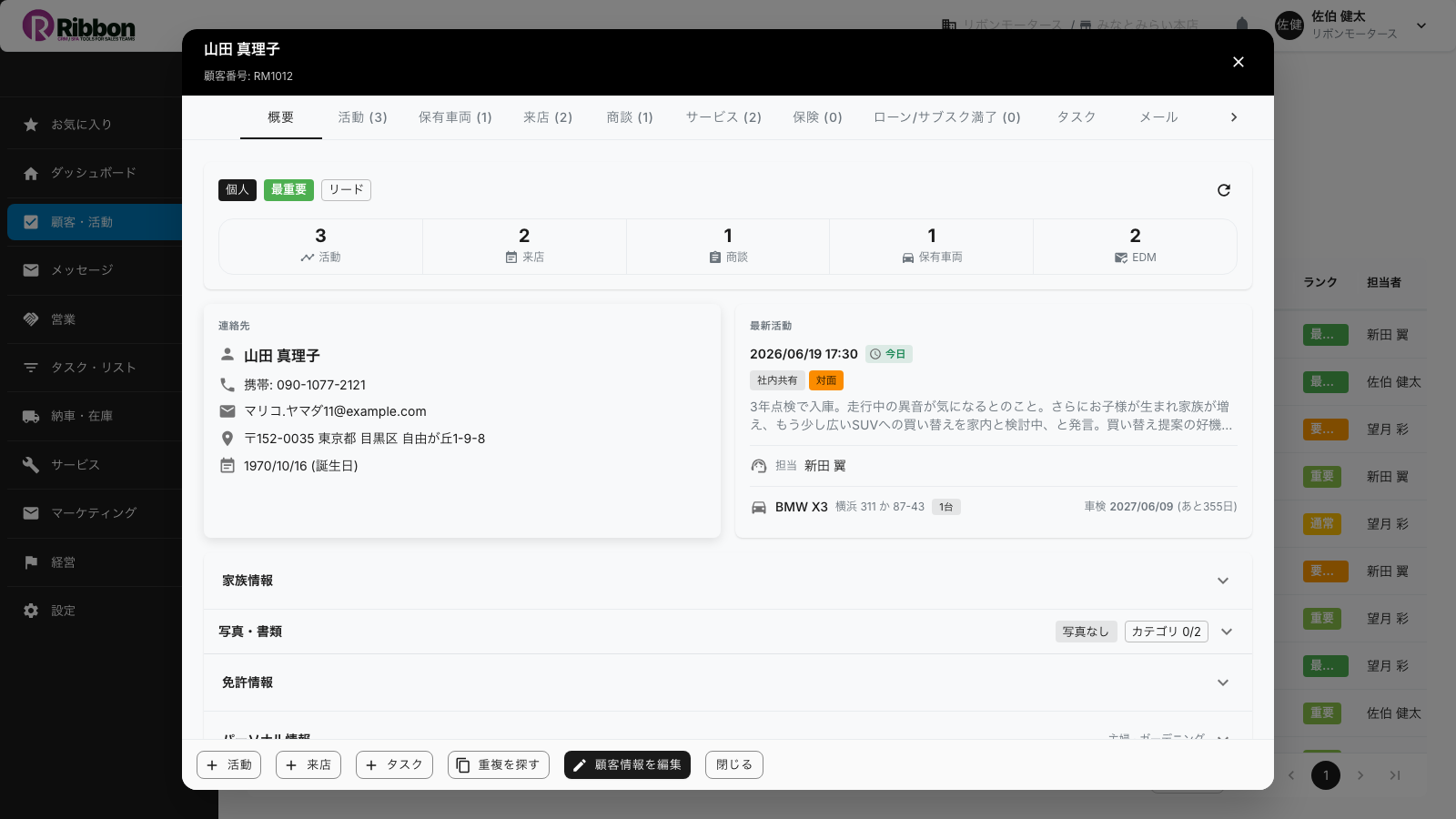Viewport: 1456px width, 819px height.
Task: Click the notification bell in header
Action: coord(1242,25)
